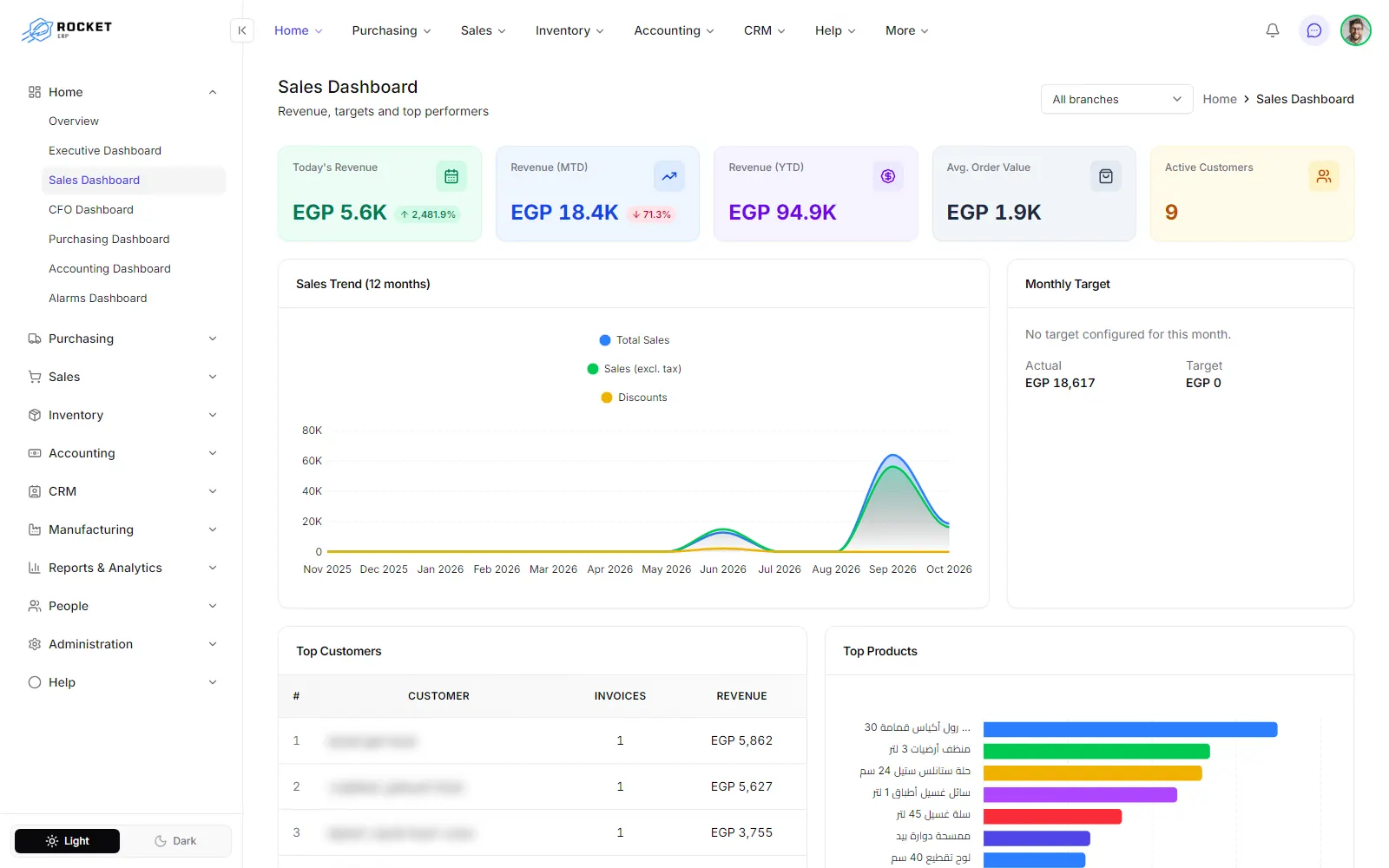The width and height of the screenshot is (1389, 868).
Task: Open the user profile avatar
Action: (x=1355, y=30)
